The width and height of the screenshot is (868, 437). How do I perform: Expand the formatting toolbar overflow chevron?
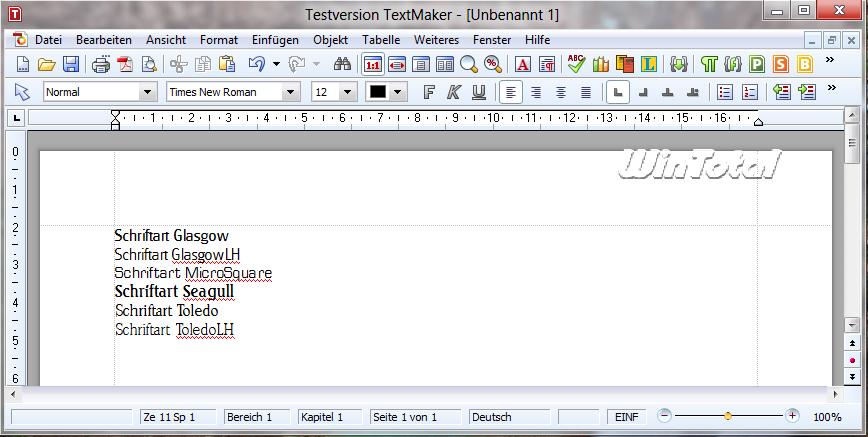[830, 88]
